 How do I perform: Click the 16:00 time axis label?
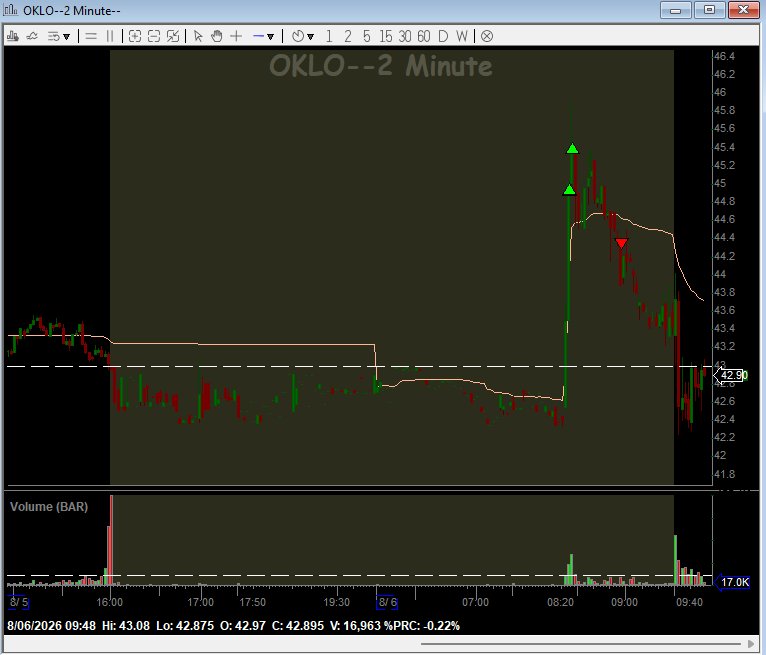pos(109,602)
